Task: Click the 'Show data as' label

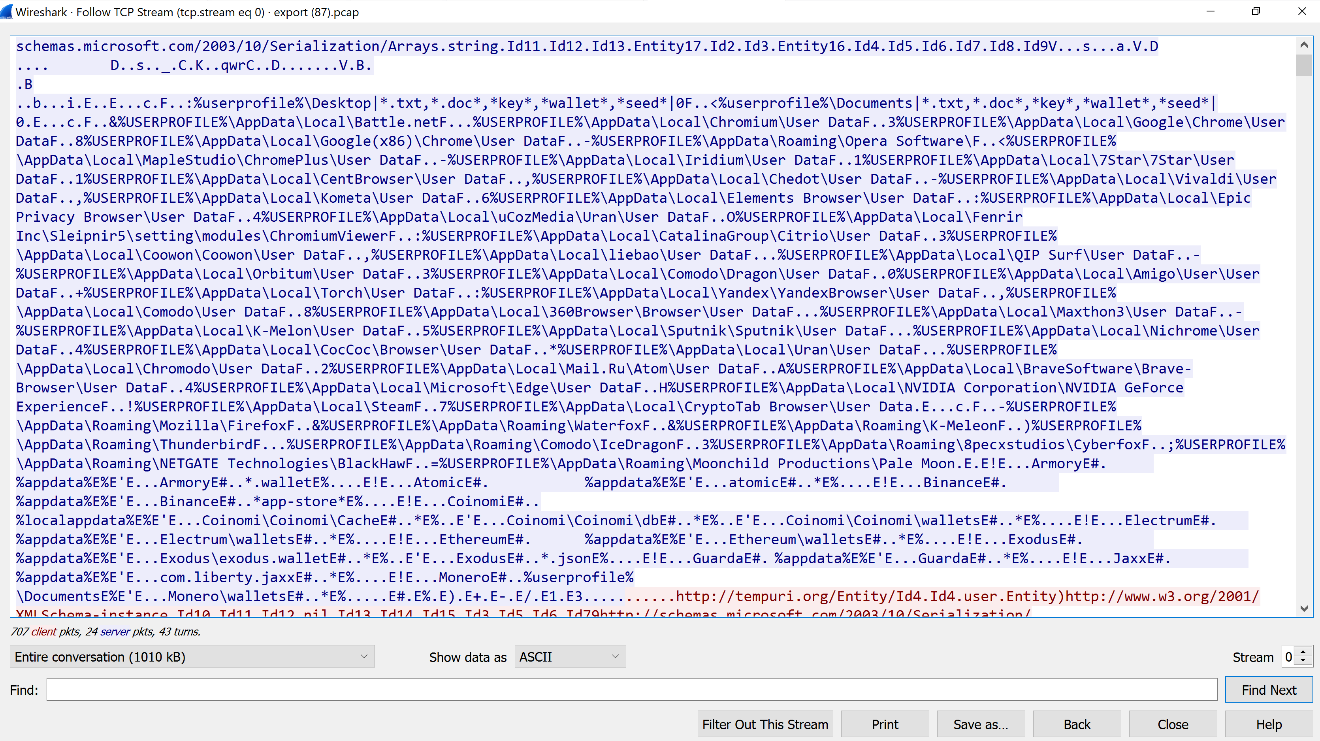Action: coord(468,657)
